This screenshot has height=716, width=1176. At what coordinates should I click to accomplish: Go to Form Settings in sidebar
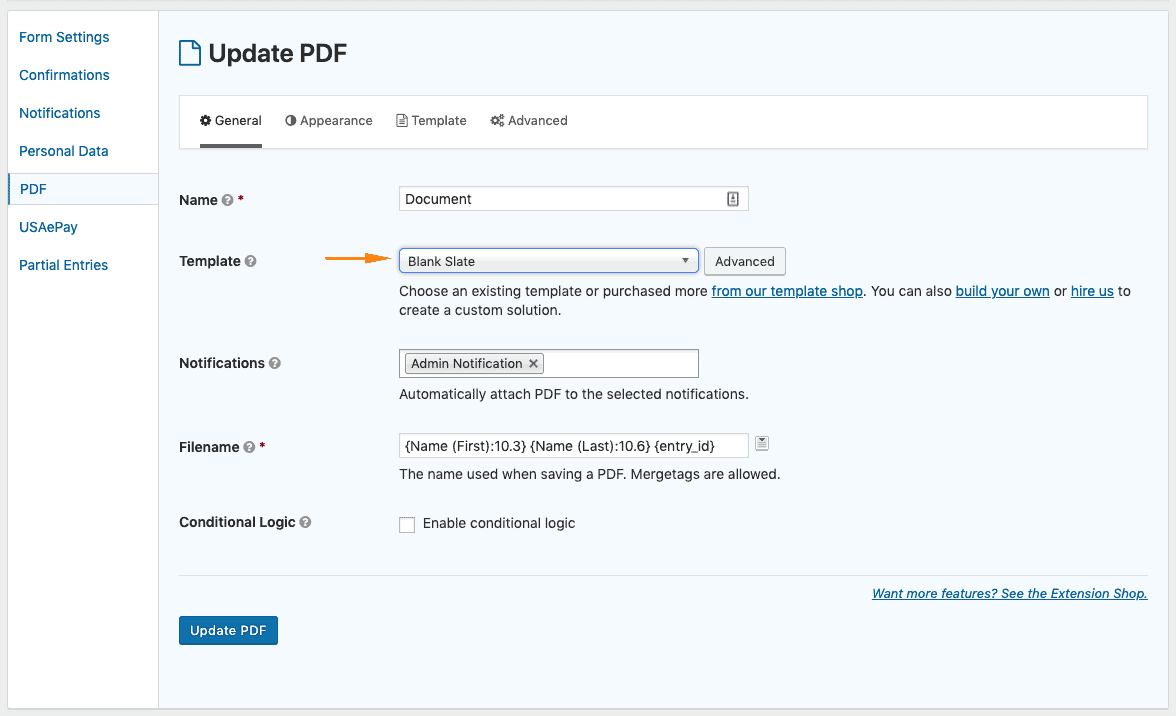click(64, 37)
